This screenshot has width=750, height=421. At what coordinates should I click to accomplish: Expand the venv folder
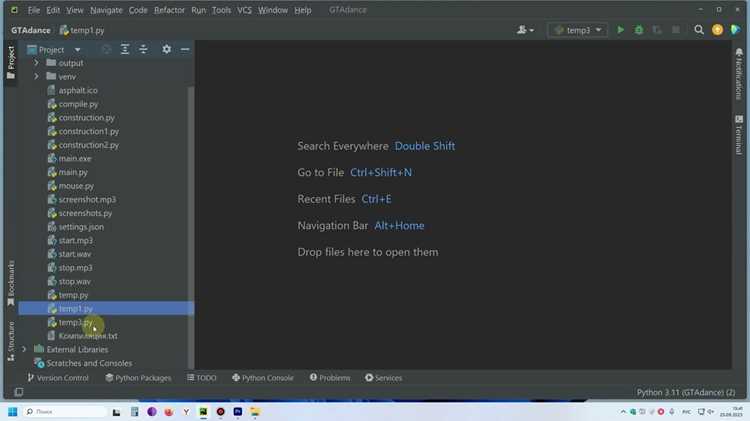pyautogui.click(x=36, y=76)
